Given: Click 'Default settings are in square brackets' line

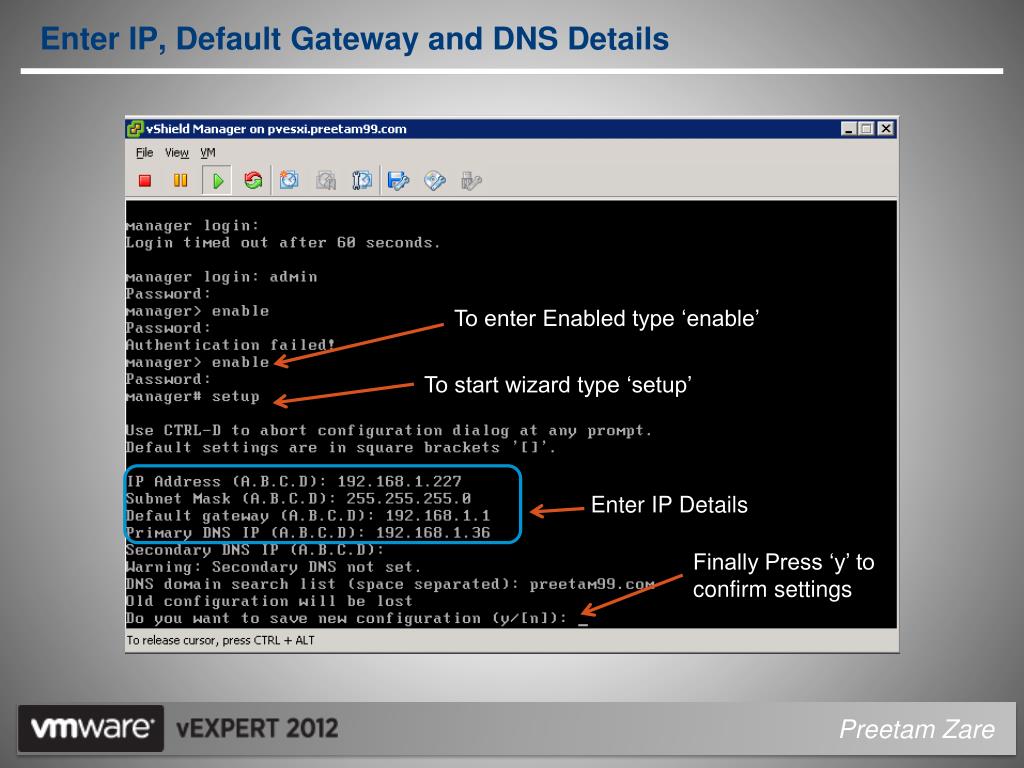Looking at the screenshot, I should coord(341,447).
